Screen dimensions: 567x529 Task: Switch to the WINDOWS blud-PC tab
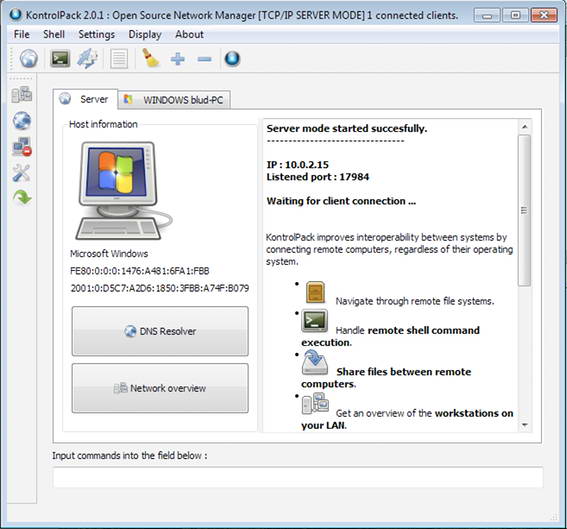[x=174, y=99]
